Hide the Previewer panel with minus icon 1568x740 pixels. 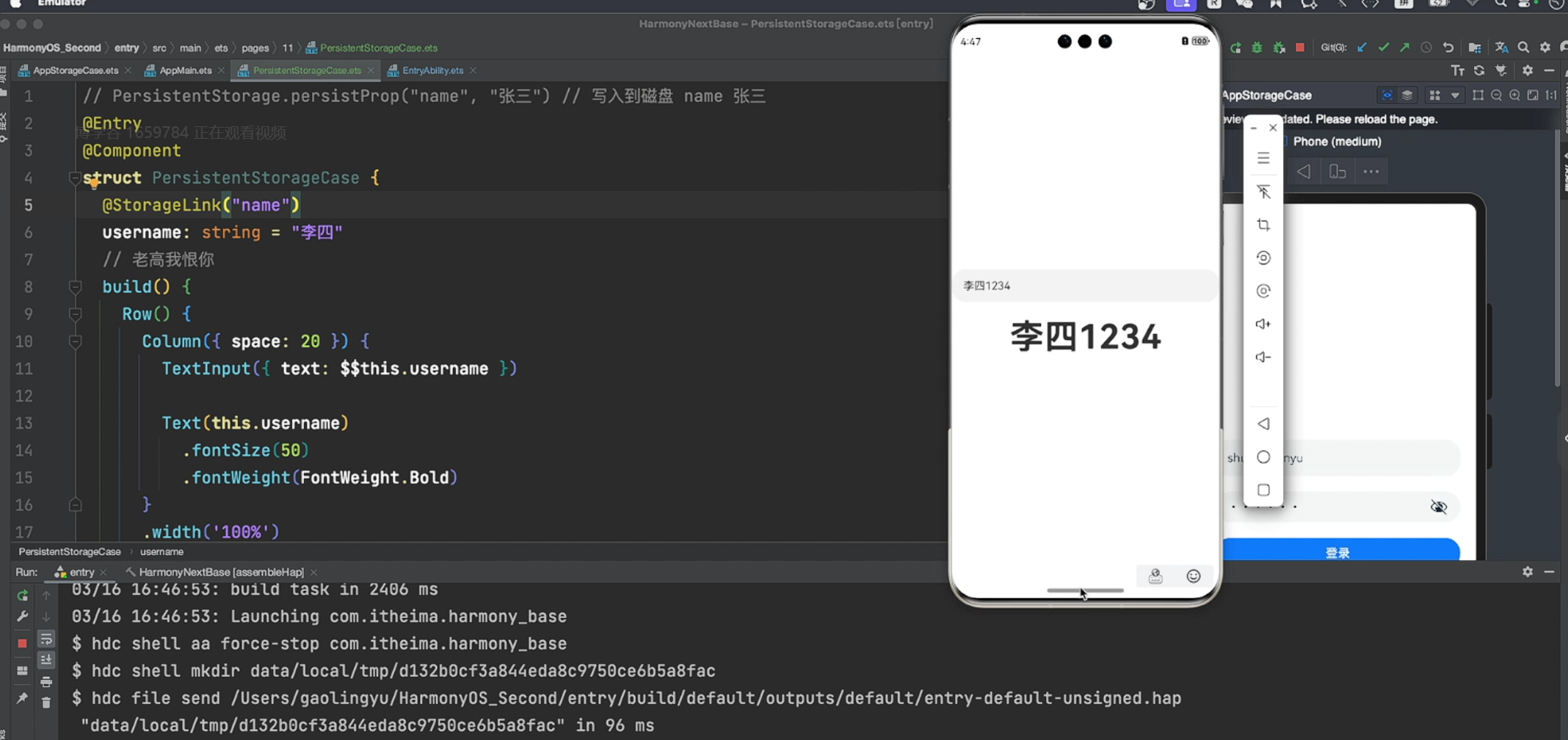pos(1549,70)
